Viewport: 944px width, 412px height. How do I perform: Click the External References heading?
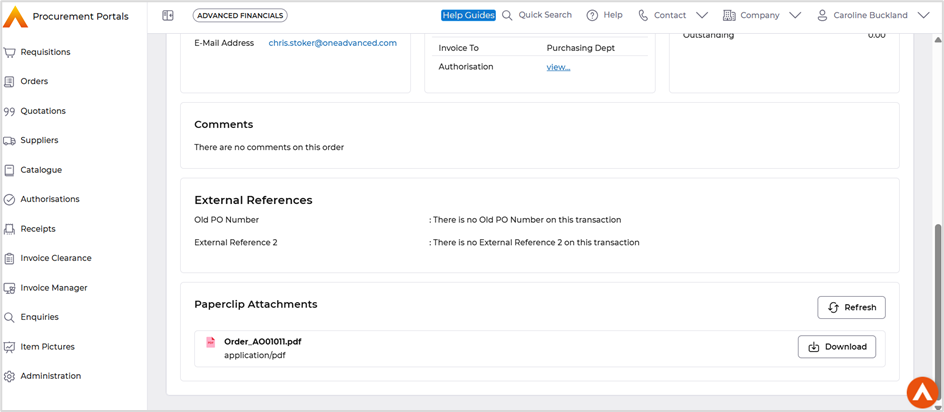pyautogui.click(x=253, y=201)
